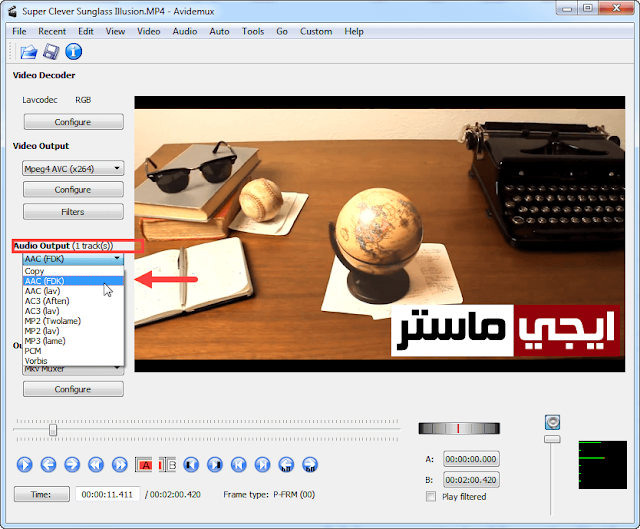Screen dimensions: 640x529
Task: Click Configure under Video Output
Action: [73, 189]
